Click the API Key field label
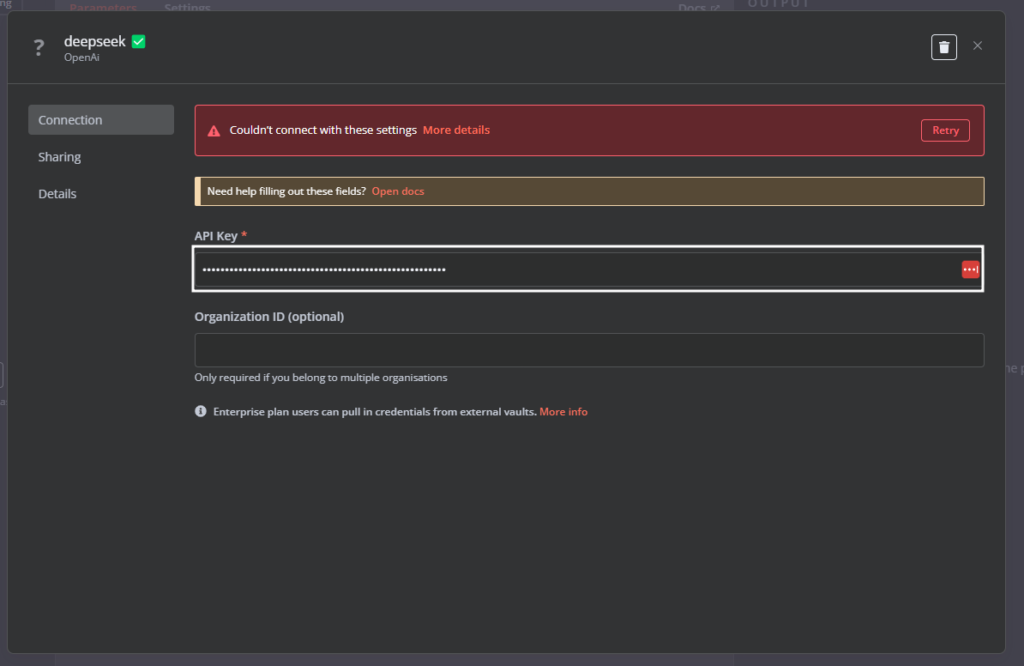Screen dimensions: 1024x666 216,236
